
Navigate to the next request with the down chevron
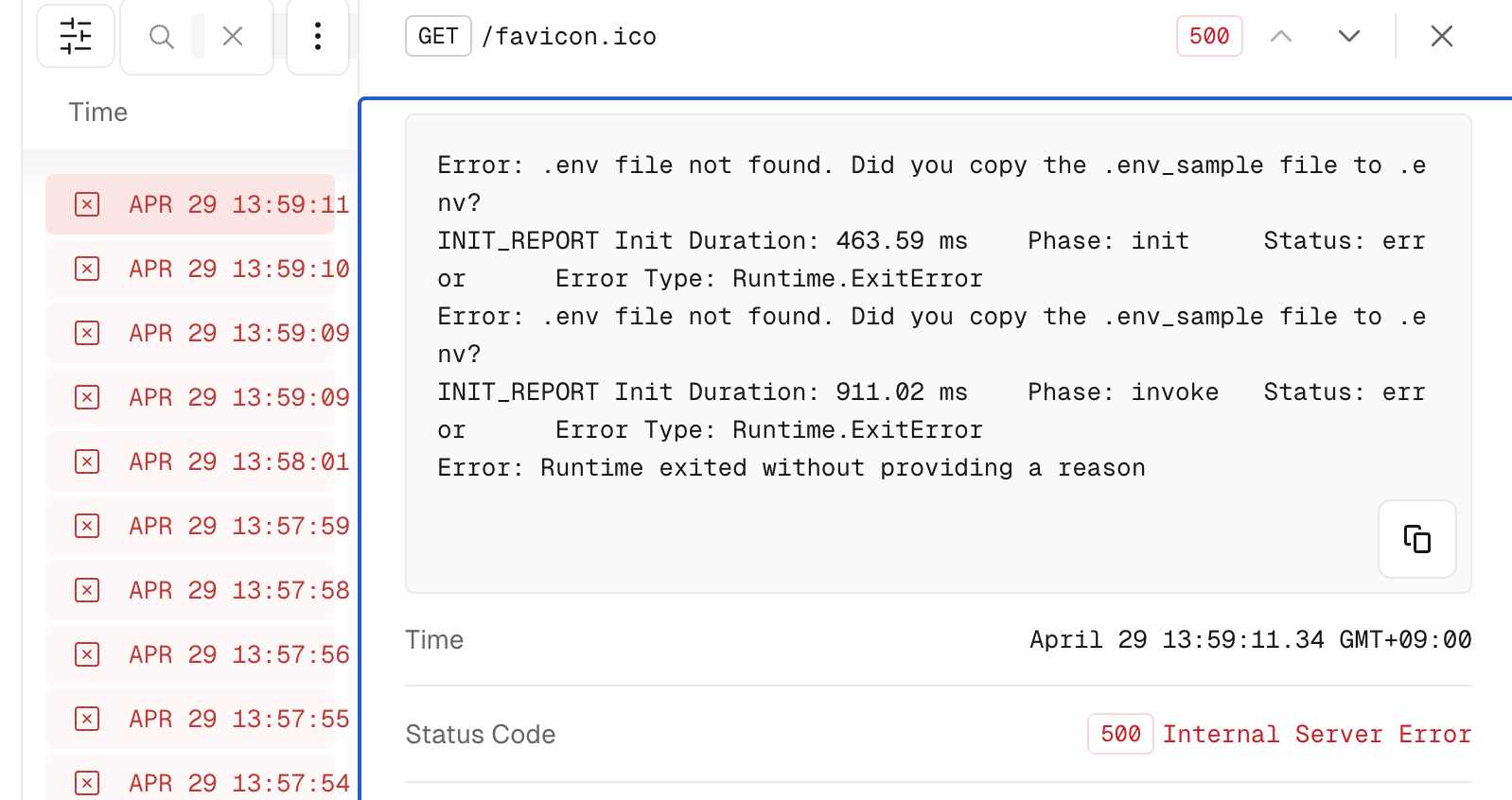click(x=1349, y=36)
